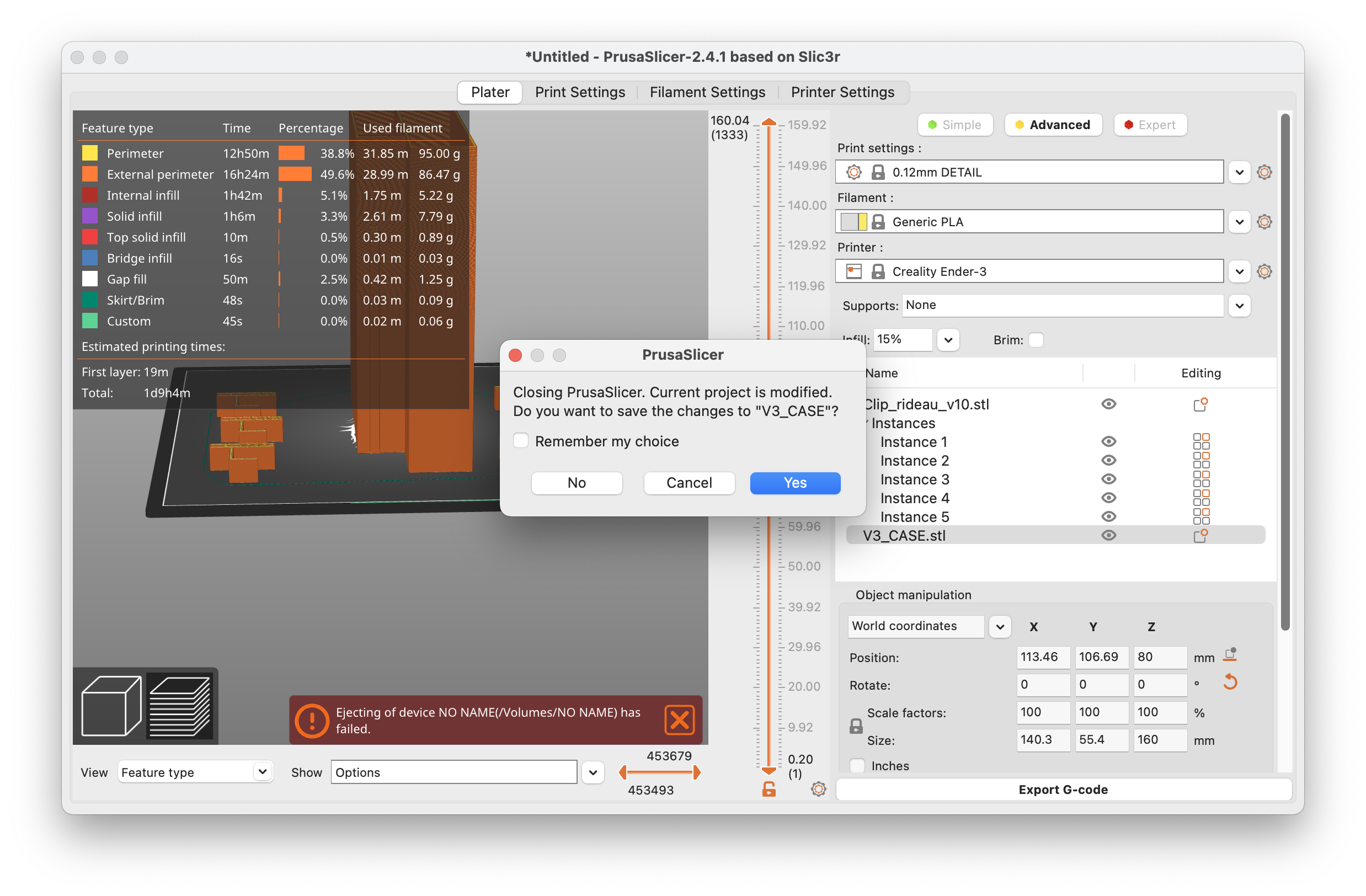1366x896 pixels.
Task: Click the gear icon next to Generic PLA
Action: click(1265, 222)
